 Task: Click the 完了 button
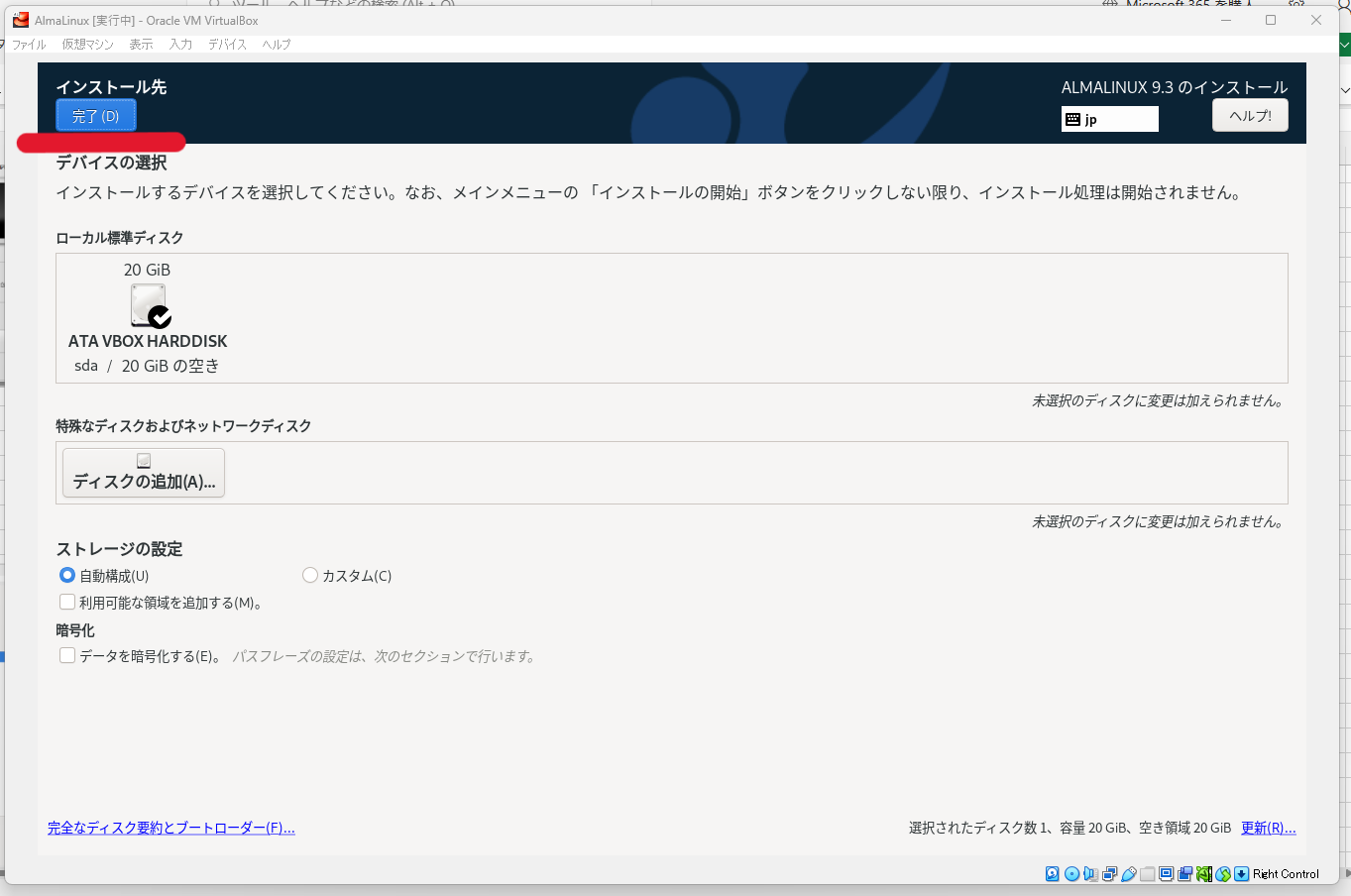pyautogui.click(x=95, y=115)
